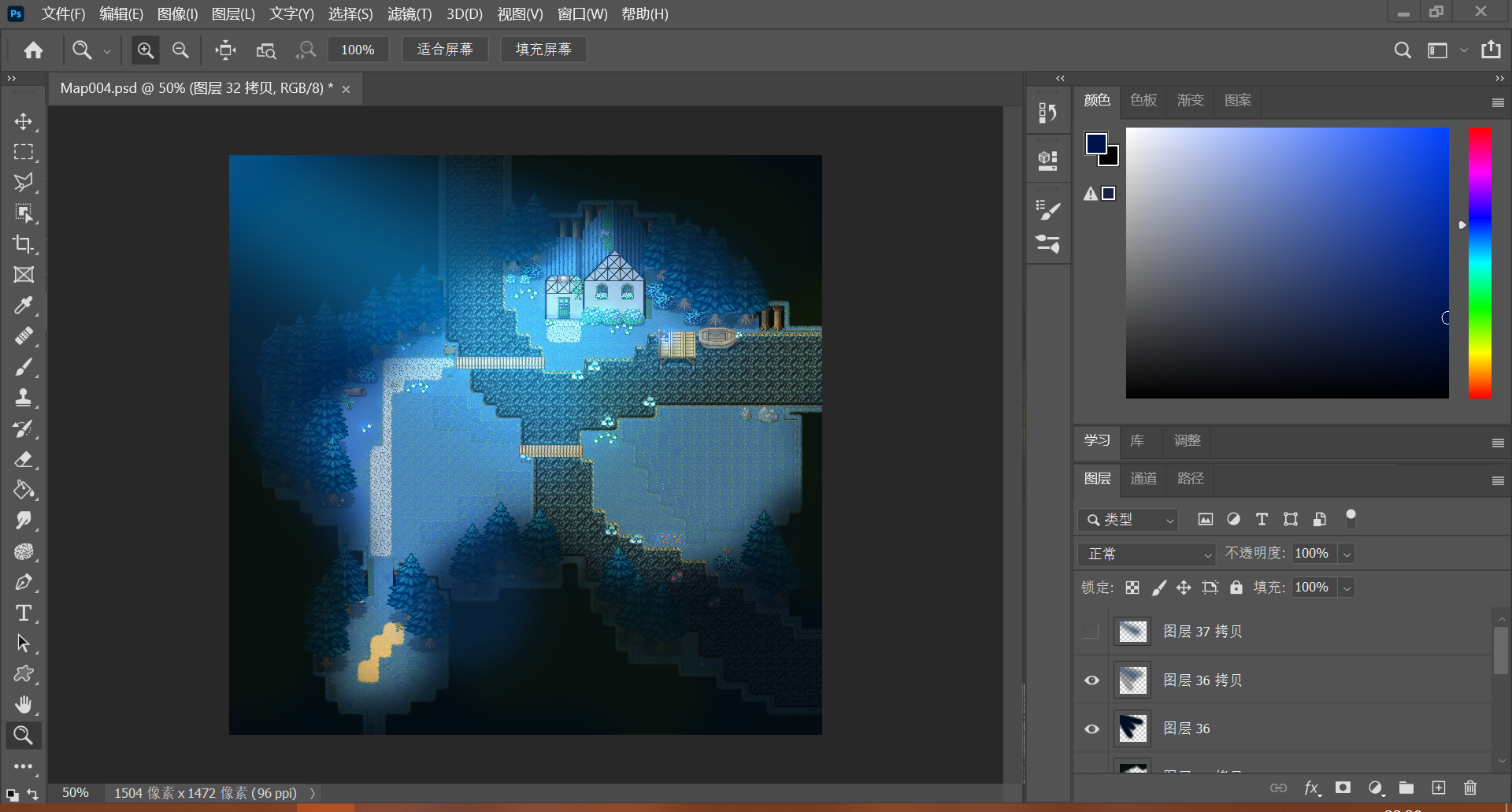Viewport: 1512px width, 812px height.
Task: Hide layer 图层 36
Action: click(1091, 729)
